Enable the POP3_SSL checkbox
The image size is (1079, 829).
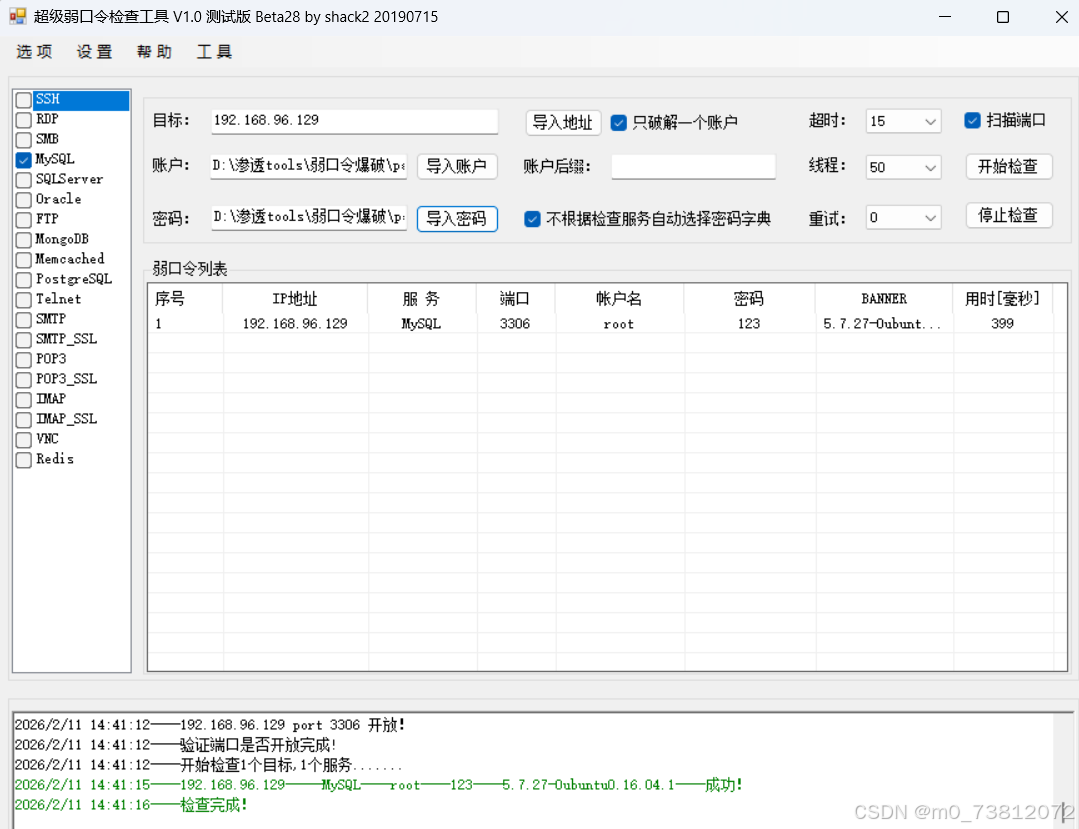pyautogui.click(x=23, y=379)
